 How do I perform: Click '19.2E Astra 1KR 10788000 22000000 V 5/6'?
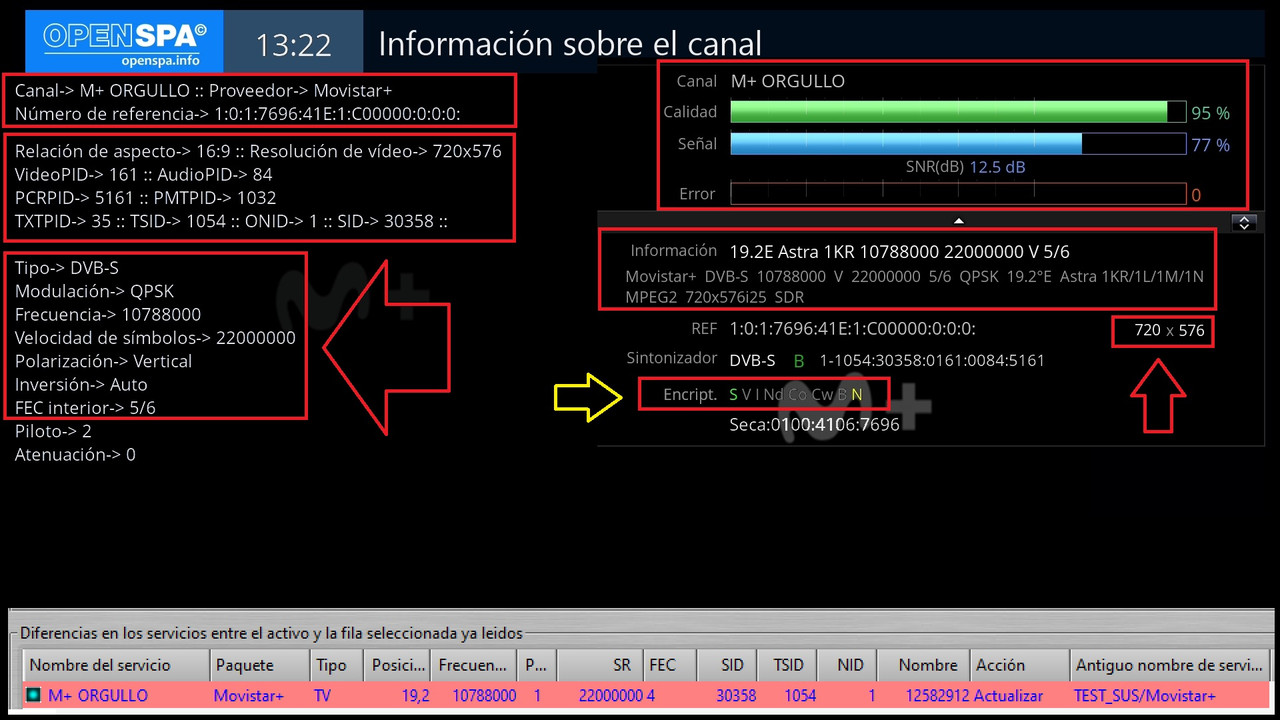[x=899, y=252]
